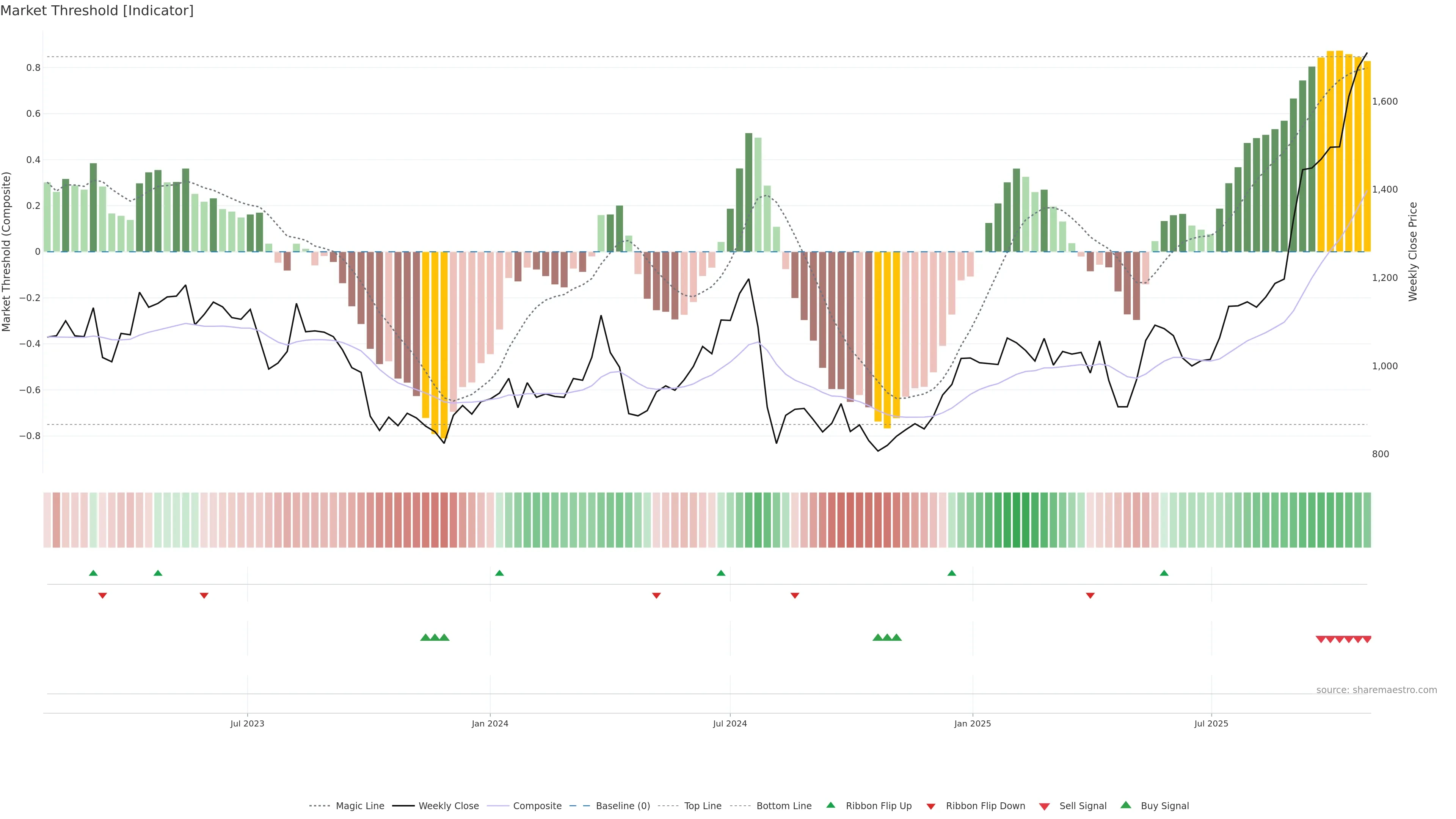Click the Jul 2025 axis label
The image size is (1456, 819).
click(1211, 723)
